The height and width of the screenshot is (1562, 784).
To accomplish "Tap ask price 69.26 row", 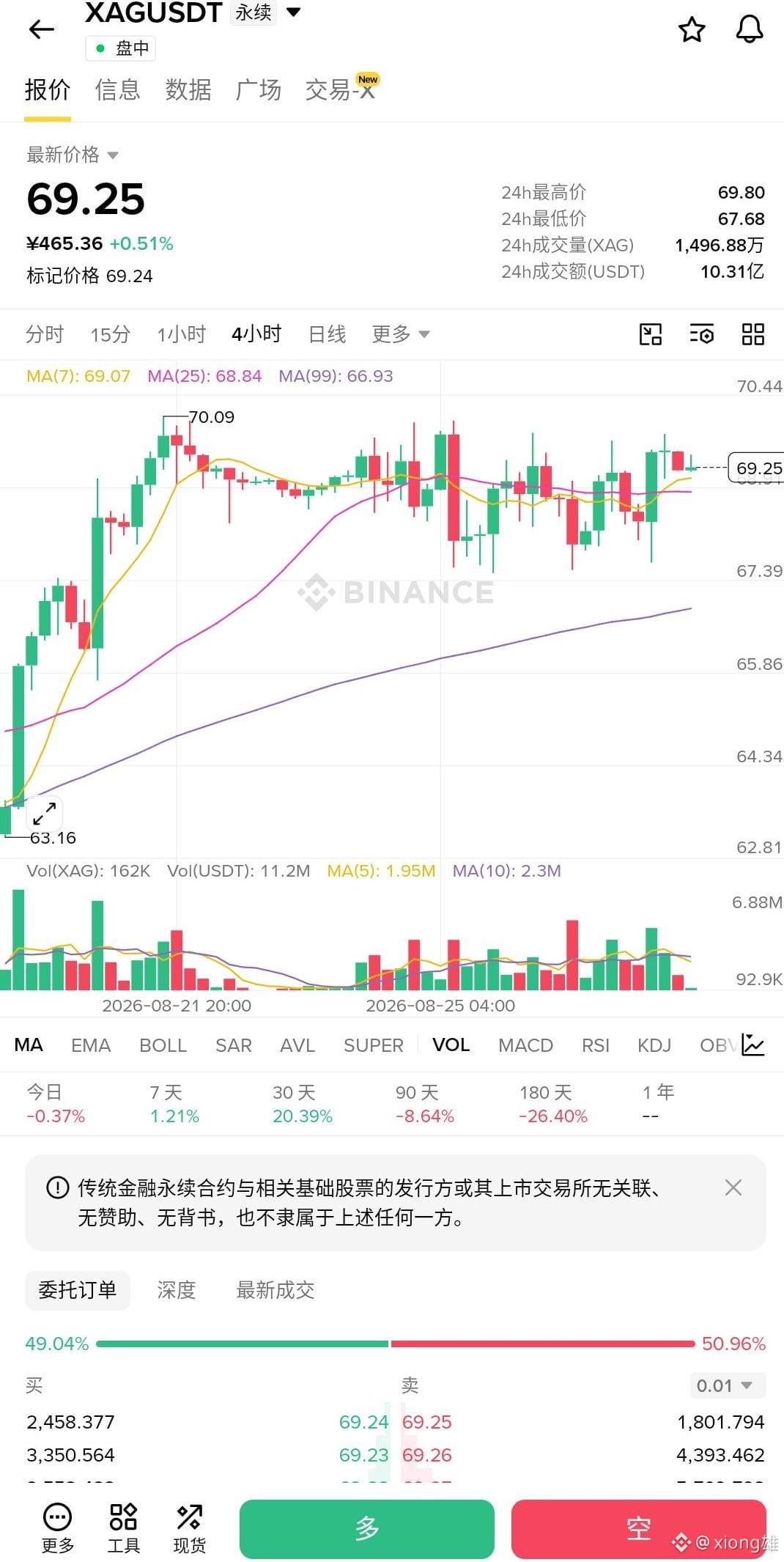I will [427, 1455].
